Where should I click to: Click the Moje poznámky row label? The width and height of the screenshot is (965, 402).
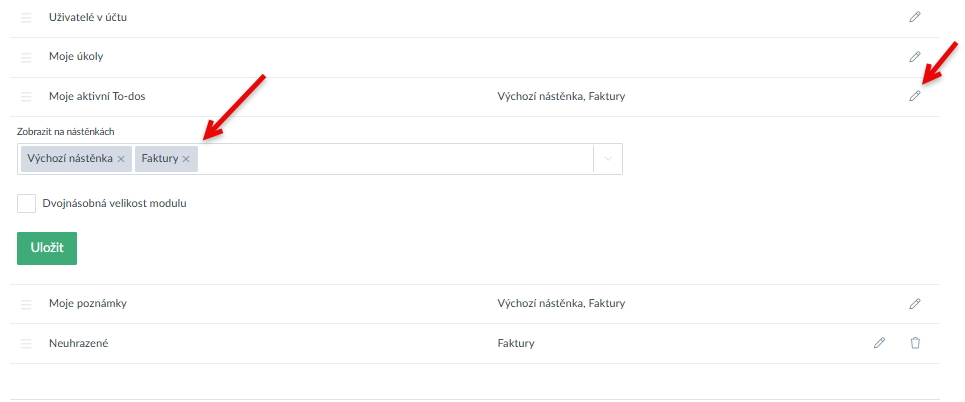point(88,303)
